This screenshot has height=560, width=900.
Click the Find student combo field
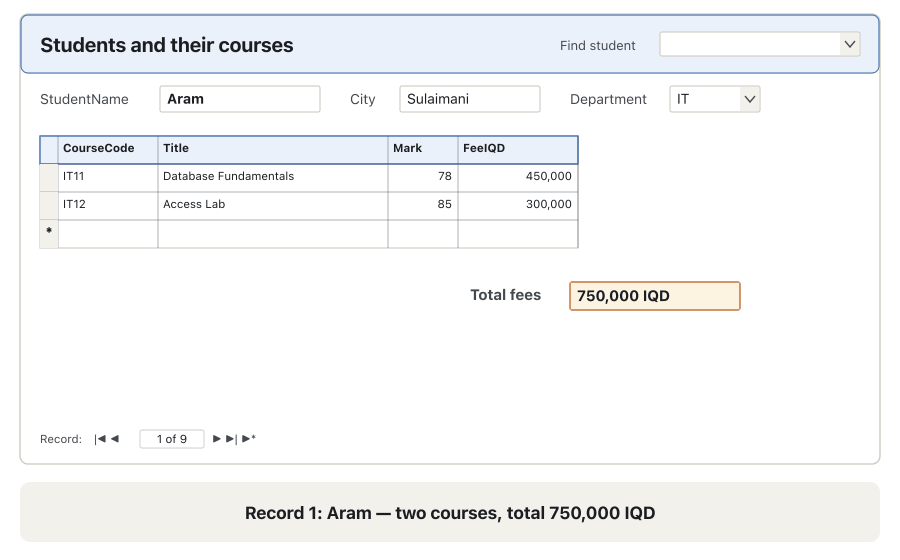pos(759,44)
